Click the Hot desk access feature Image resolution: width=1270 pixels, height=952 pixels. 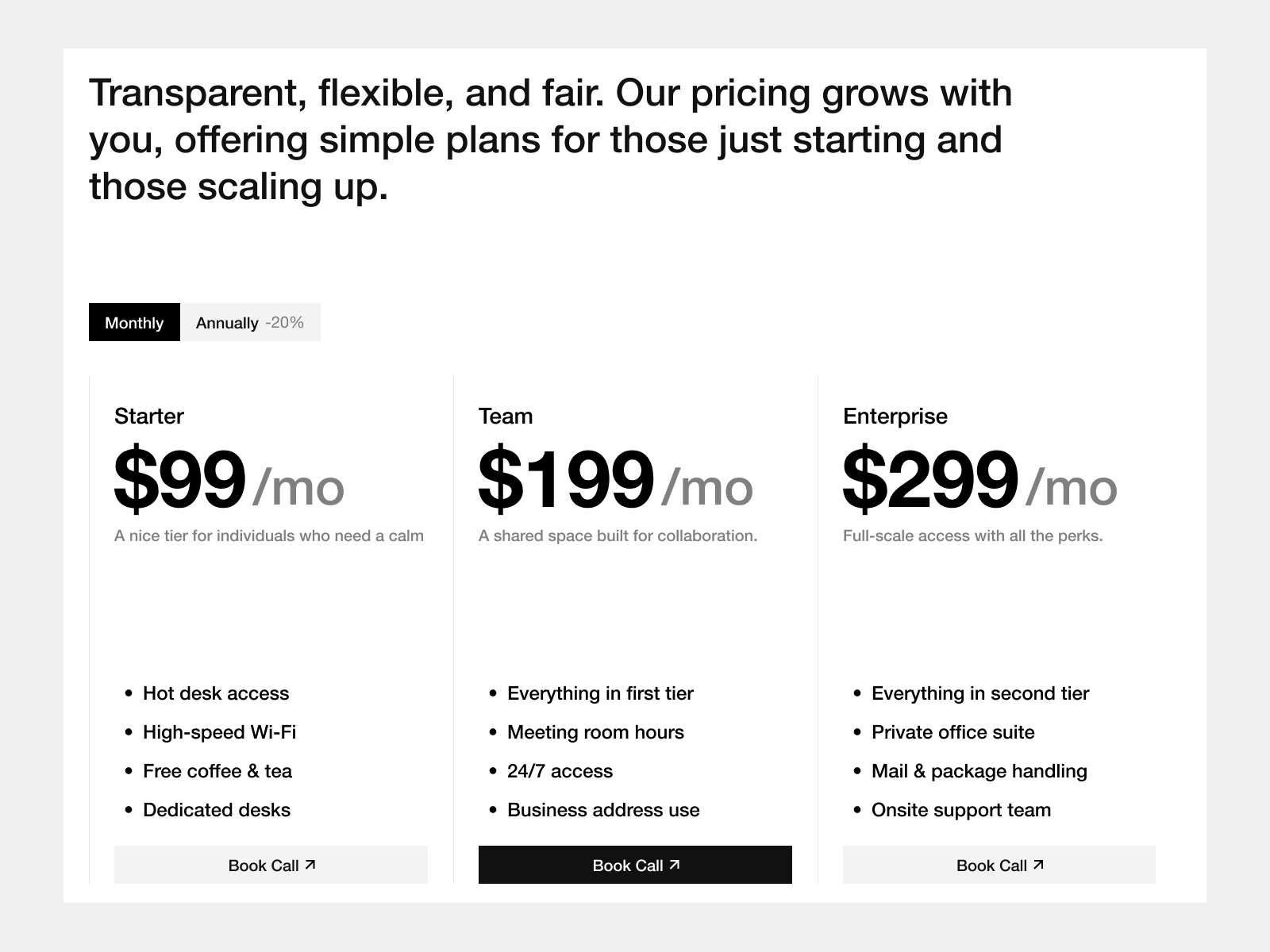216,693
